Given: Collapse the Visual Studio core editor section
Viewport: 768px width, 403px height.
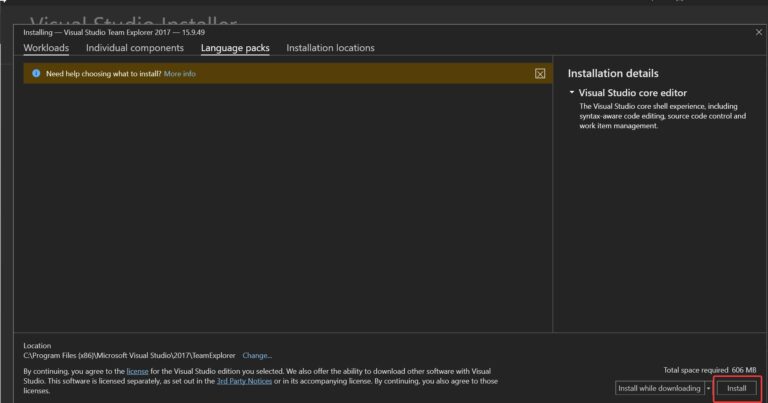Looking at the screenshot, I should pos(572,93).
